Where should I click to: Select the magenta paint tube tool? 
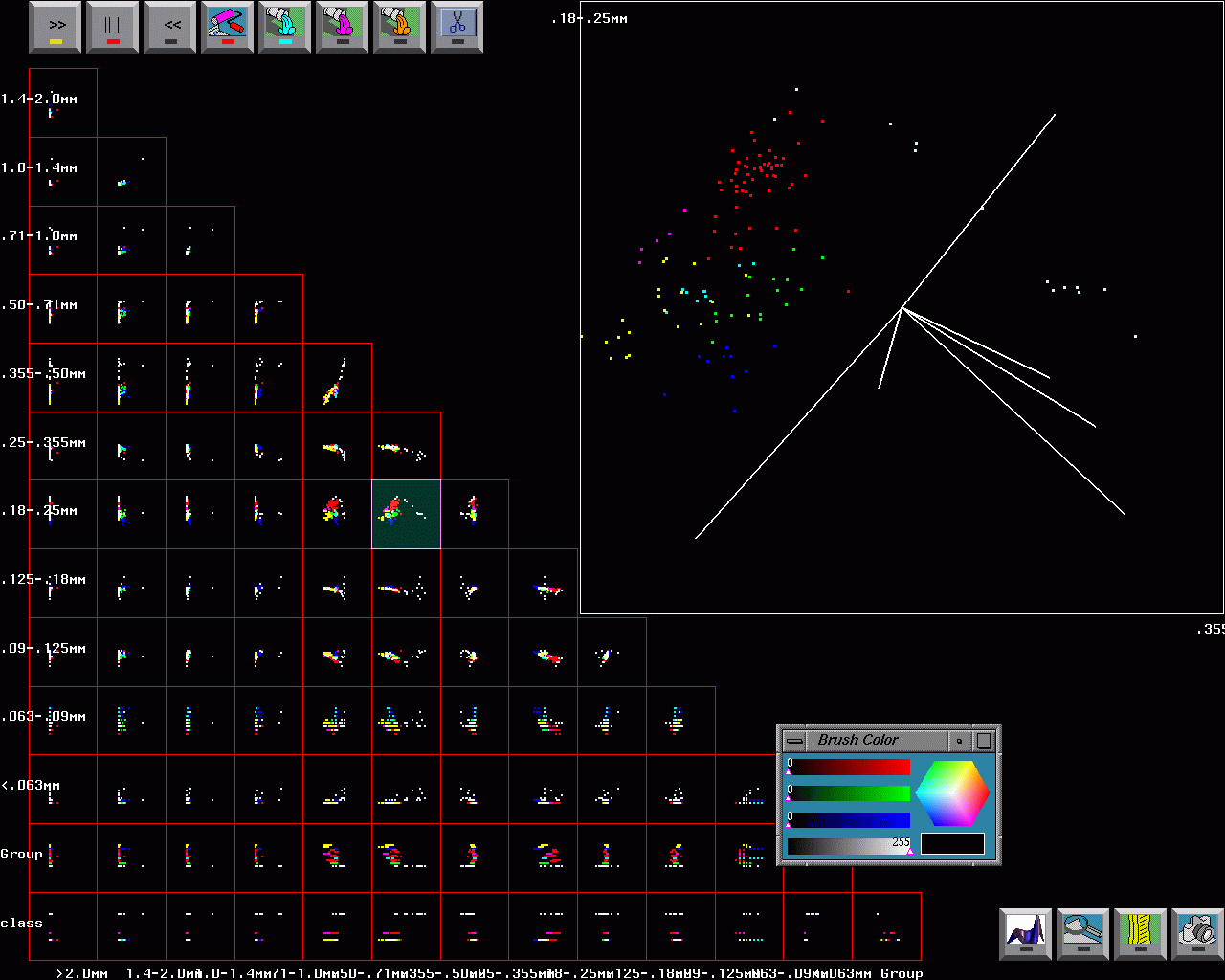(343, 27)
